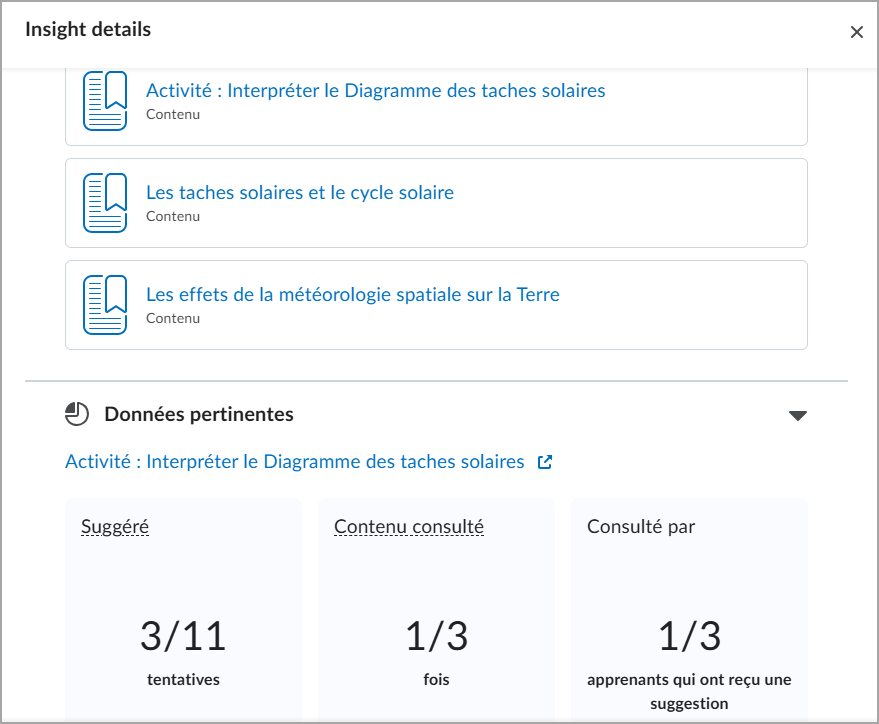Click the content icon for météorologie spatiale item

point(105,305)
